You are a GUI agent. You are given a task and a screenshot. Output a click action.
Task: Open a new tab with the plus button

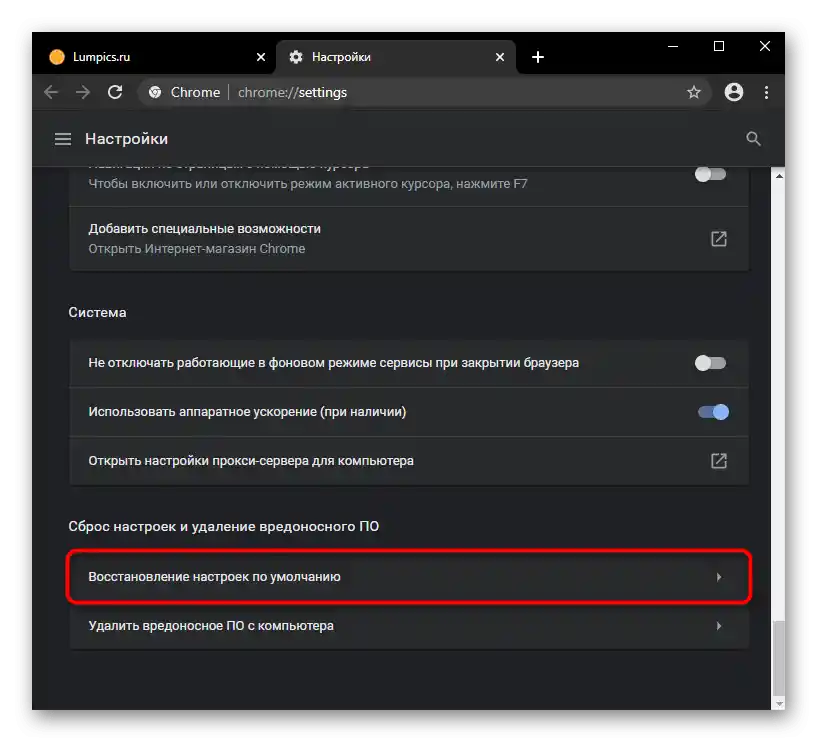[538, 57]
